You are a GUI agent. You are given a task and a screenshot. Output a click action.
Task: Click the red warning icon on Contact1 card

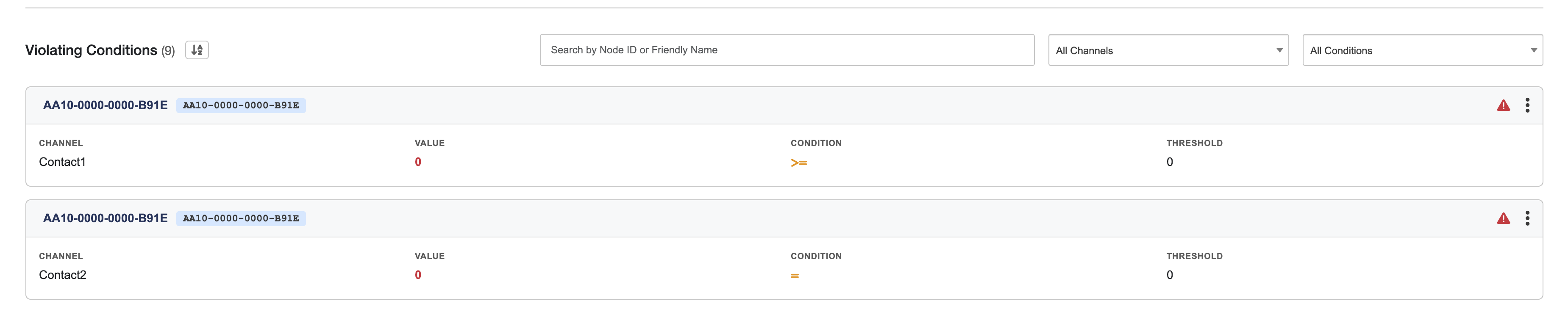1503,106
